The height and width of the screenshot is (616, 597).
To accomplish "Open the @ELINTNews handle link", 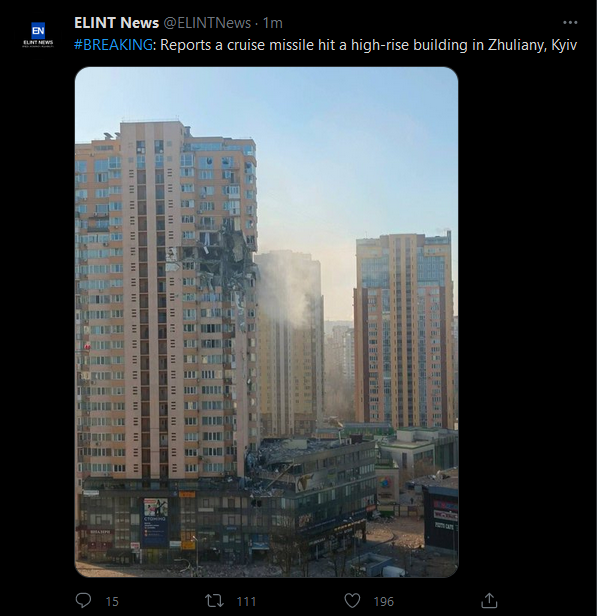I will point(207,23).
